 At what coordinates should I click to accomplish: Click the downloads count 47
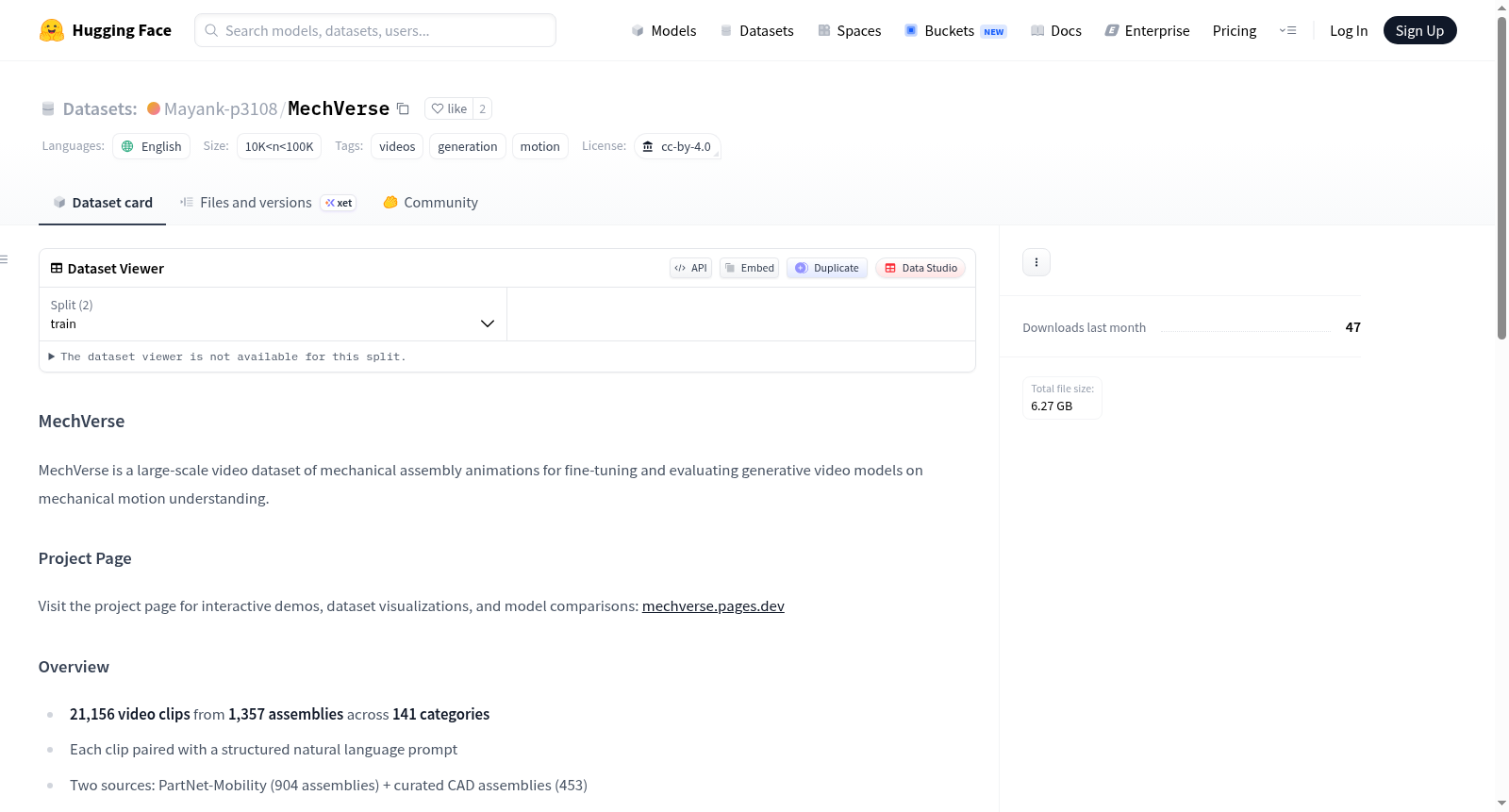[x=1353, y=327]
